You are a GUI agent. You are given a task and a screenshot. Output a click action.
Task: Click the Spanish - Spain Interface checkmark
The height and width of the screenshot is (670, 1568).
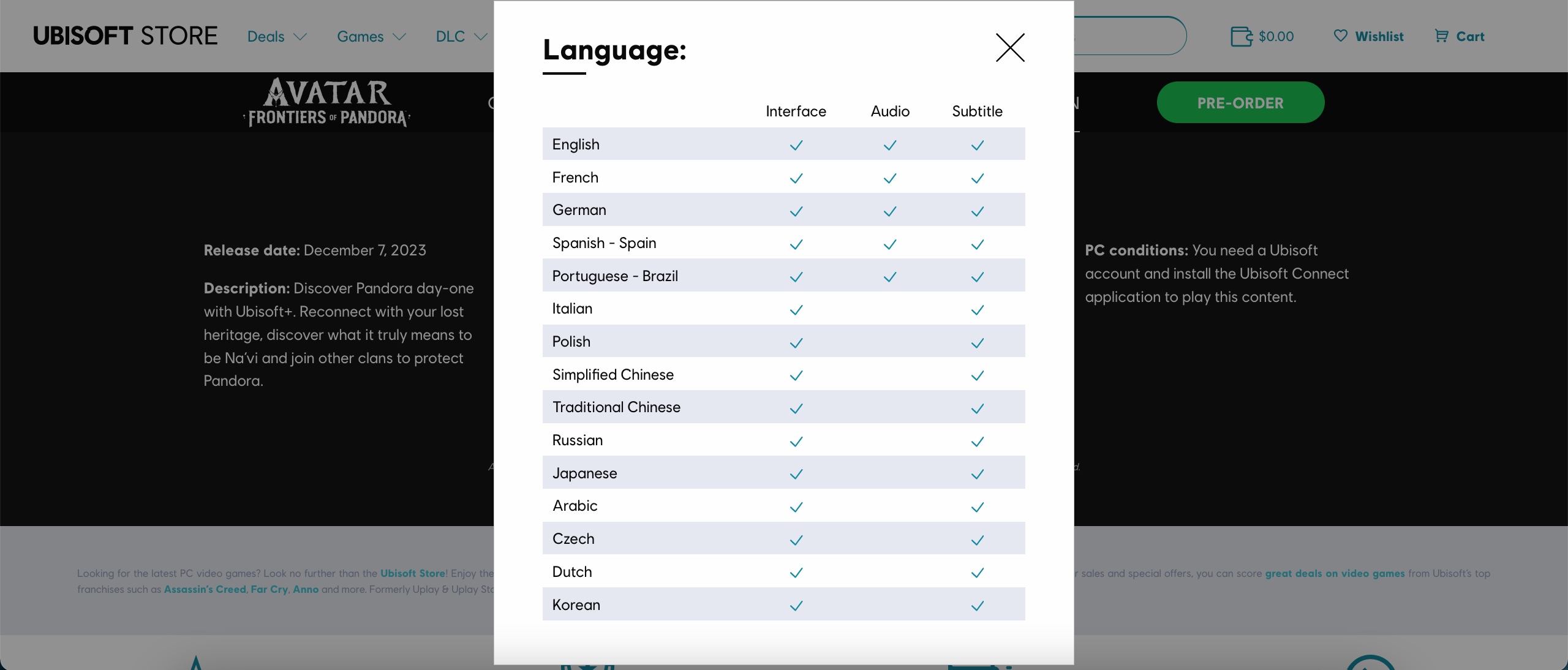pyautogui.click(x=796, y=244)
